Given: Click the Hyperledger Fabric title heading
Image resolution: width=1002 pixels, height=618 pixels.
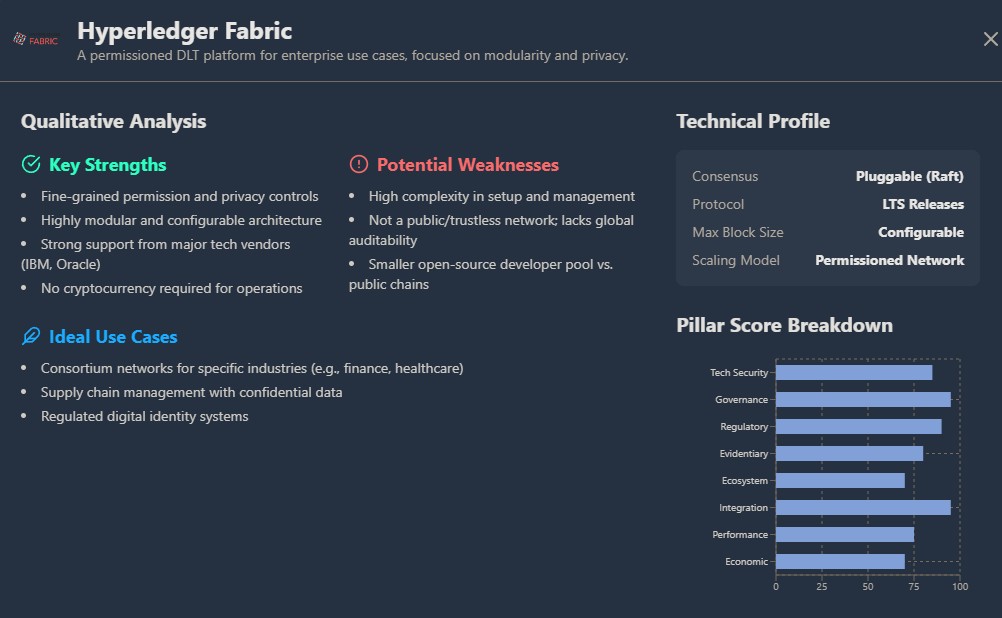Looking at the screenshot, I should pos(184,31).
